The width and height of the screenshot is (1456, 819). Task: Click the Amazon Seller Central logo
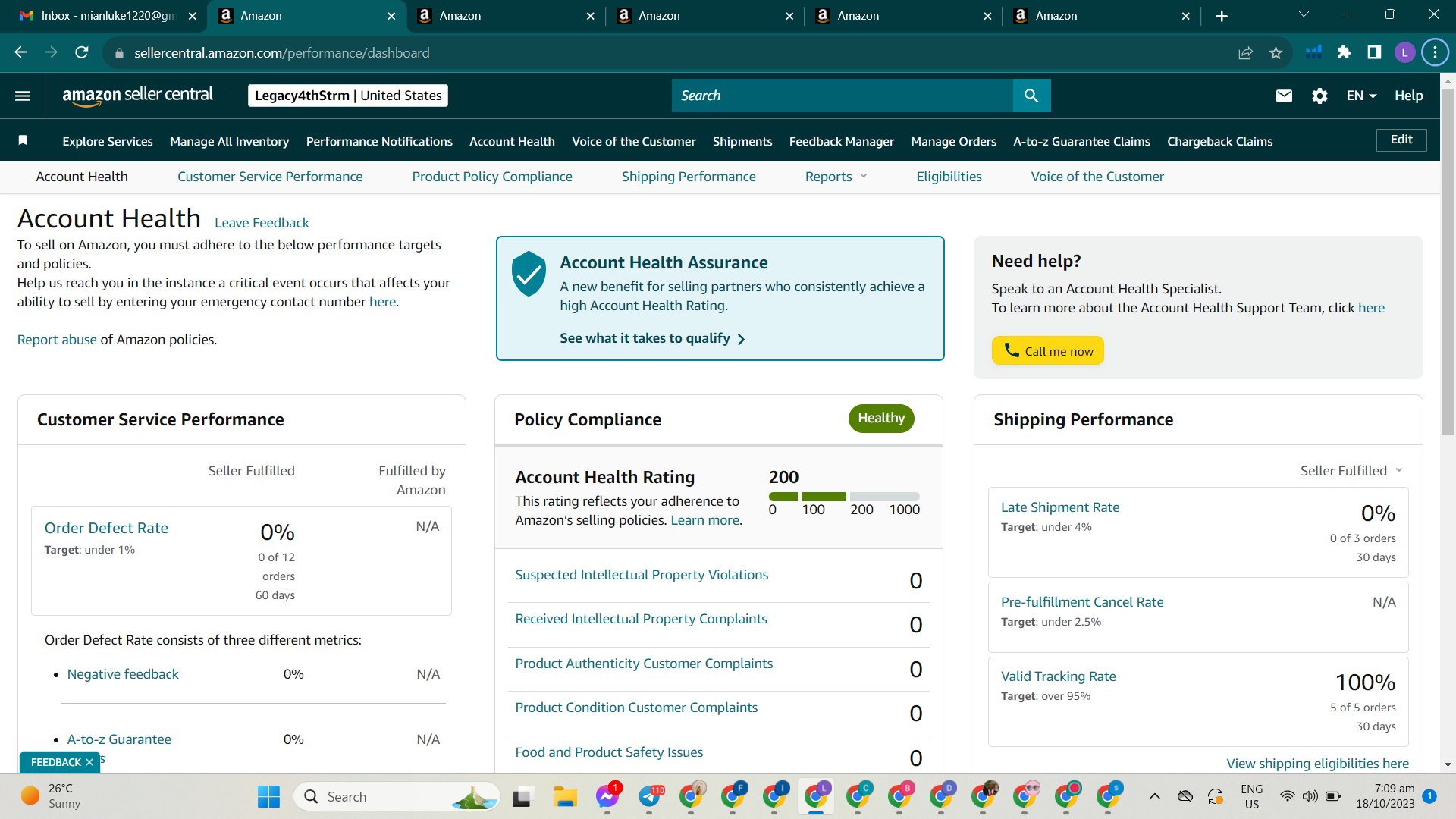[137, 96]
